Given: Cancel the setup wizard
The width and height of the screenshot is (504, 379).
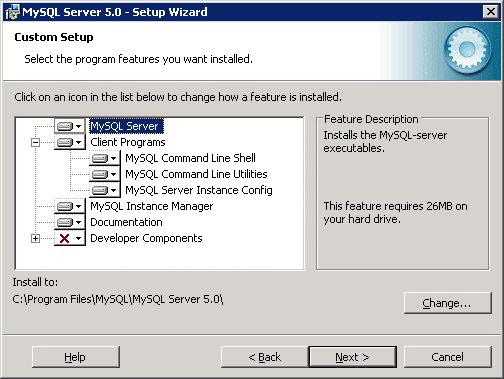Looking at the screenshot, I should [x=448, y=357].
